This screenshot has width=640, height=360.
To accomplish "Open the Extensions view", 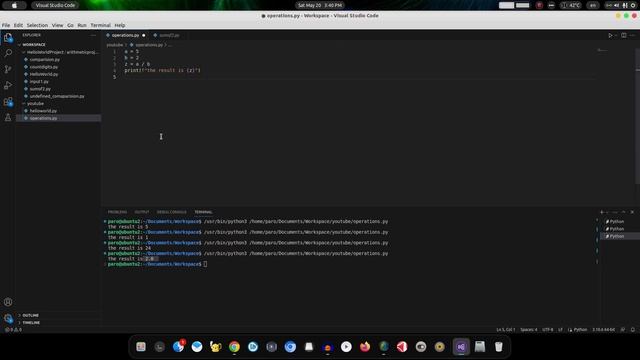I will [x=8, y=101].
